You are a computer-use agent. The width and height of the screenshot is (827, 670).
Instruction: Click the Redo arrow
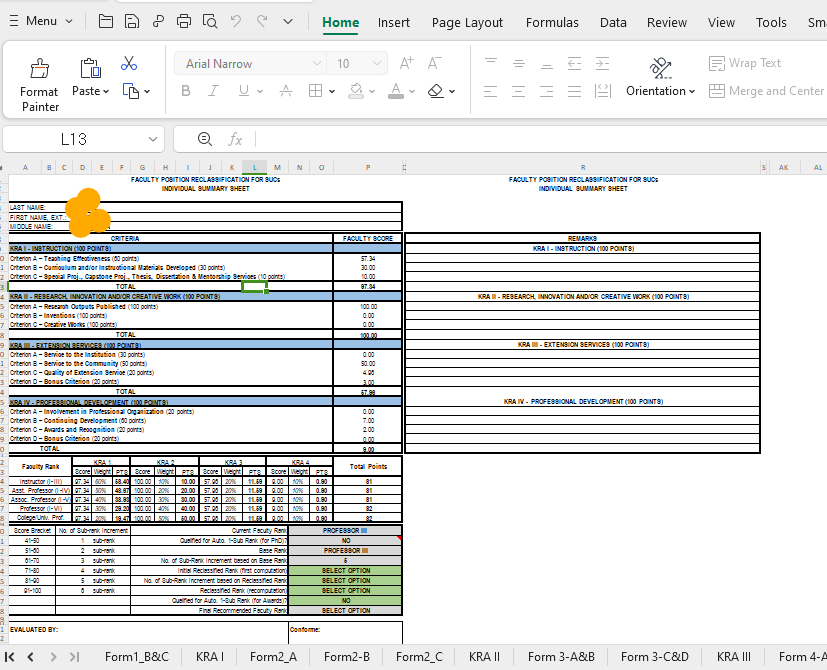pyautogui.click(x=262, y=22)
